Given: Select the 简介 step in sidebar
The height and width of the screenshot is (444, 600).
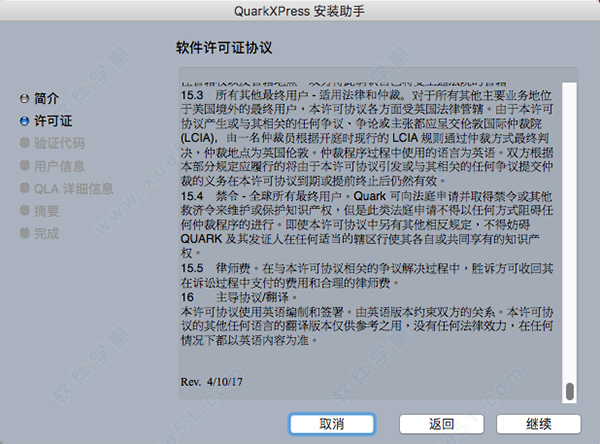Looking at the screenshot, I should [46, 98].
